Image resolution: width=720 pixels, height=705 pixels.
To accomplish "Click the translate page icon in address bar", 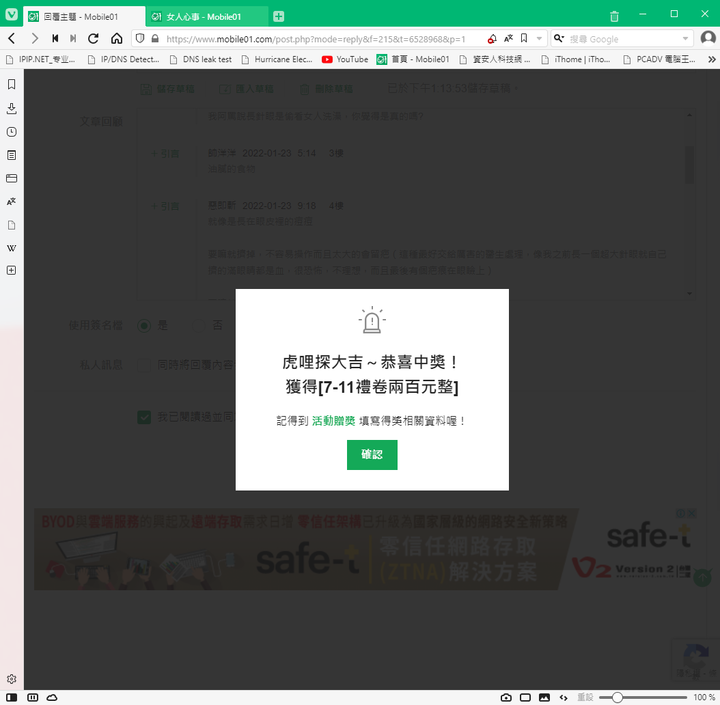I will pos(508,39).
